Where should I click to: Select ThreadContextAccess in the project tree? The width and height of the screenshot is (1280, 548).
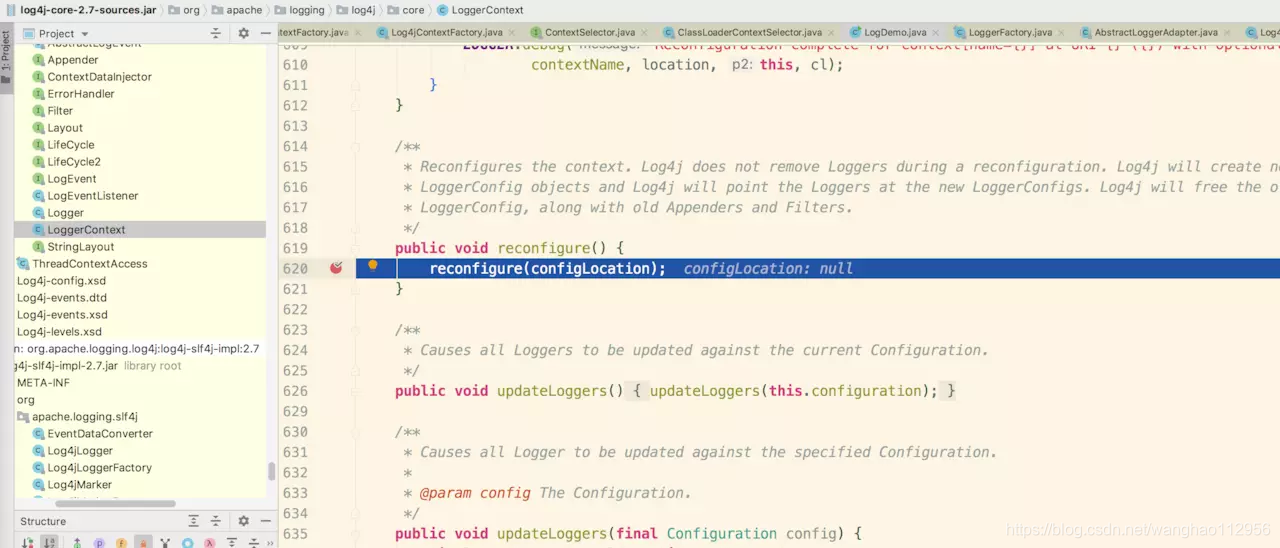point(89,264)
